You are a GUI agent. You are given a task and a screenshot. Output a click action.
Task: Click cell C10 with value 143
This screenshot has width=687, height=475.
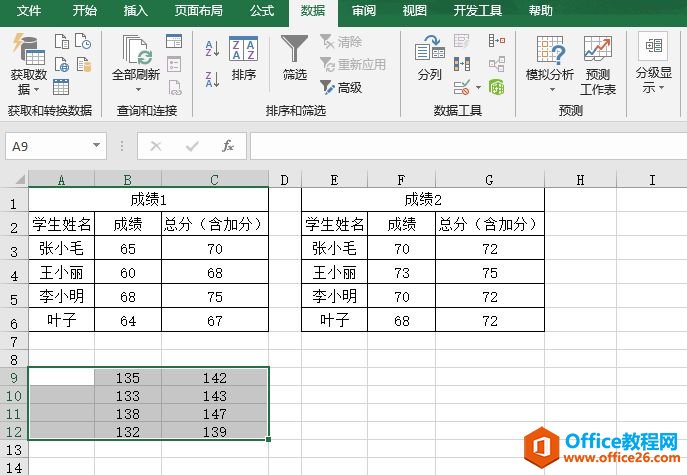pyautogui.click(x=215, y=395)
